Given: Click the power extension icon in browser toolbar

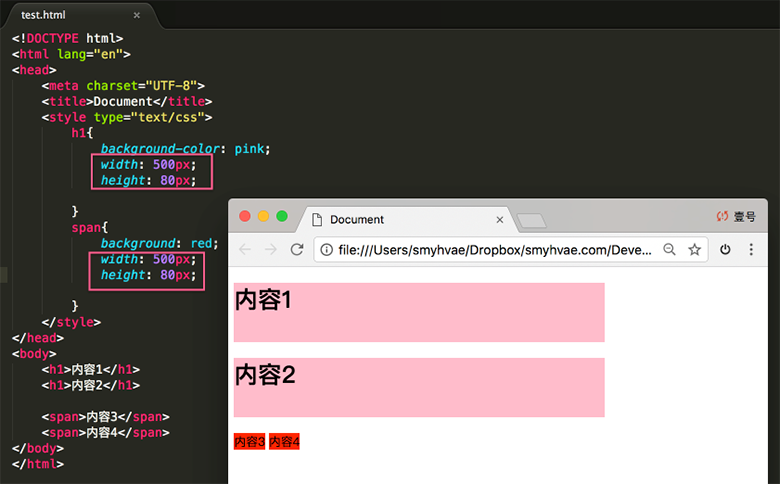Looking at the screenshot, I should 725,249.
